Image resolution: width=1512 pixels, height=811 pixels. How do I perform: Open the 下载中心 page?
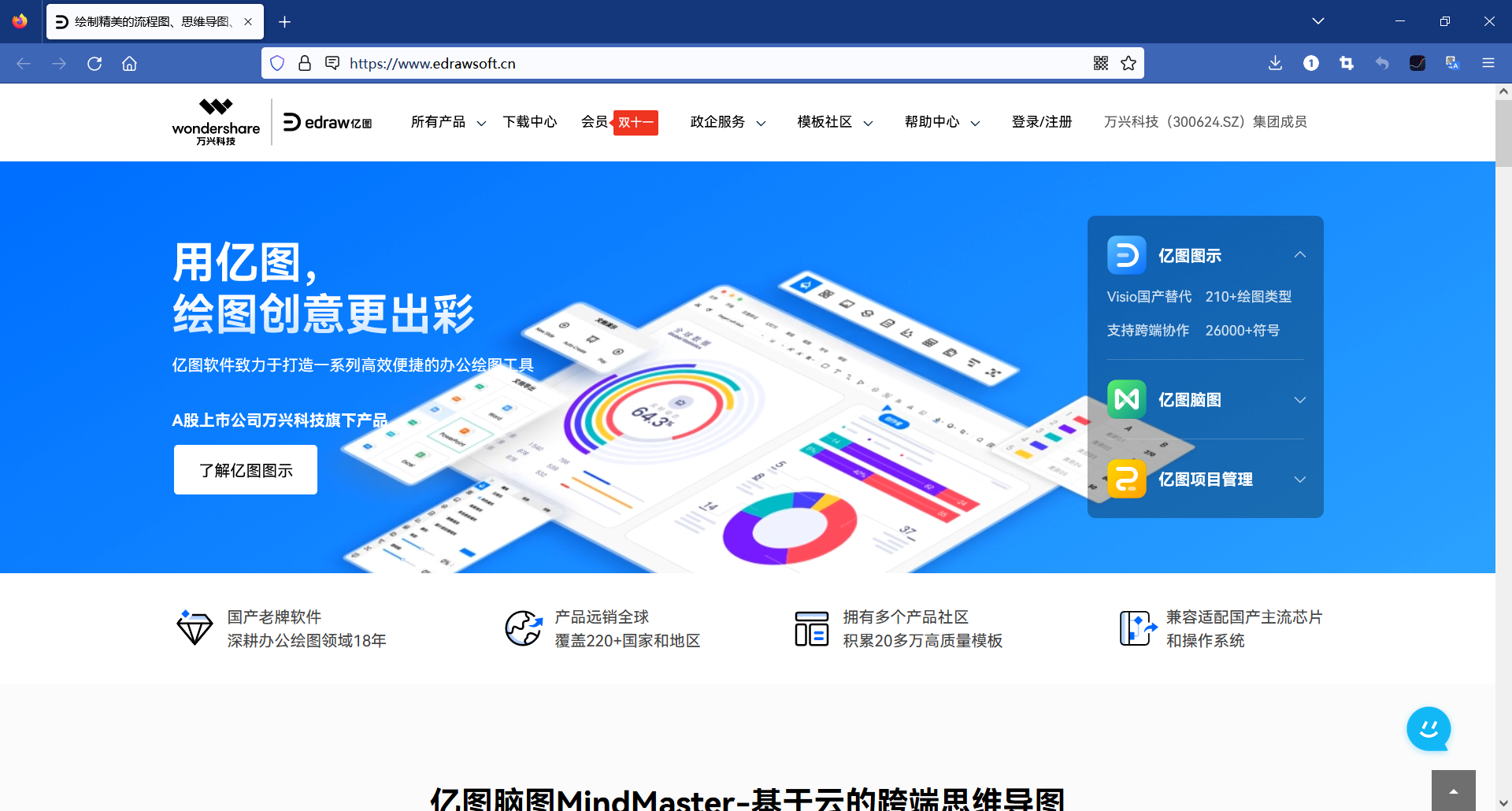pos(530,122)
